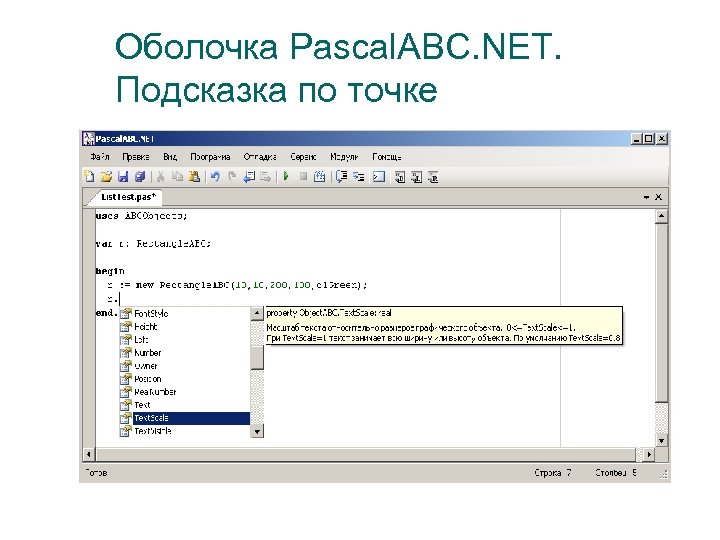Click the Столбец status indicator
The height and width of the screenshot is (540, 720).
click(616, 472)
